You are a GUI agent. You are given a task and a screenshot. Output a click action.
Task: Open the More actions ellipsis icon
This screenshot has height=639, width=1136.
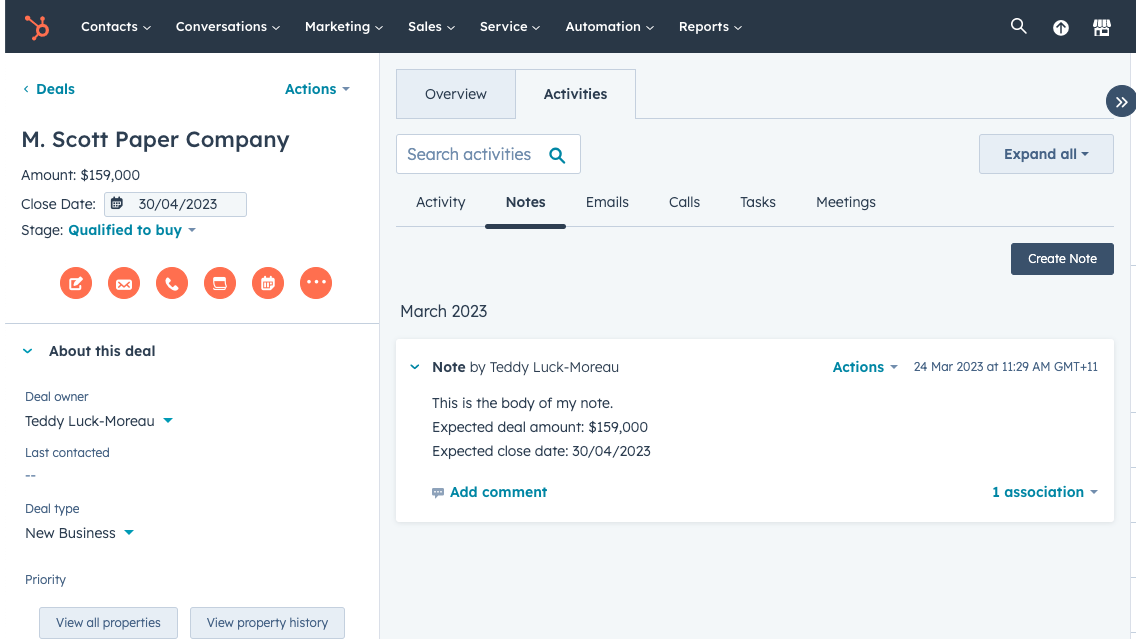(316, 283)
